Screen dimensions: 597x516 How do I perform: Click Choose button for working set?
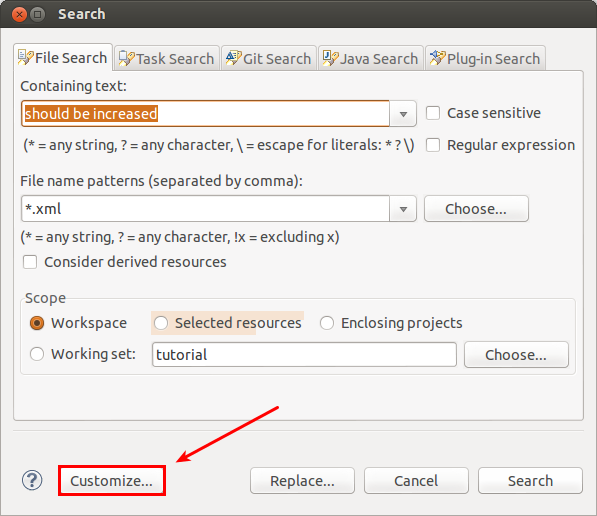tap(516, 355)
